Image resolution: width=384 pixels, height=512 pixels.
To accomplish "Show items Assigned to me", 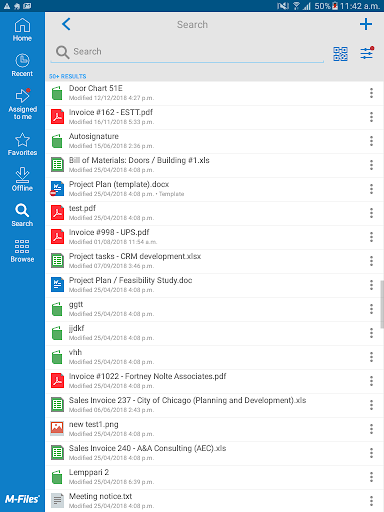I will (x=22, y=104).
